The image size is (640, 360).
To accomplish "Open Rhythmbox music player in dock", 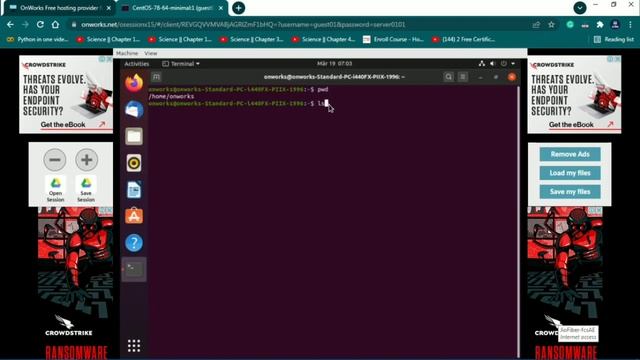I will pyautogui.click(x=134, y=163).
